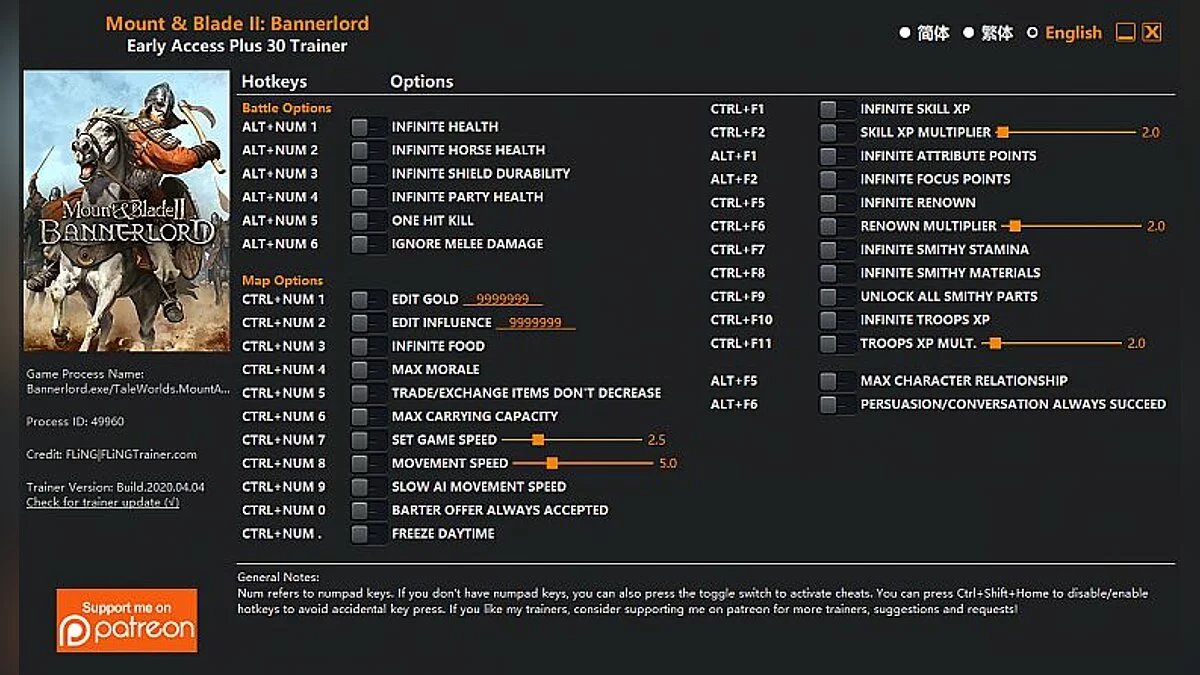Image resolution: width=1200 pixels, height=675 pixels.
Task: Enable the Infinite Health toggle
Action: [368, 127]
